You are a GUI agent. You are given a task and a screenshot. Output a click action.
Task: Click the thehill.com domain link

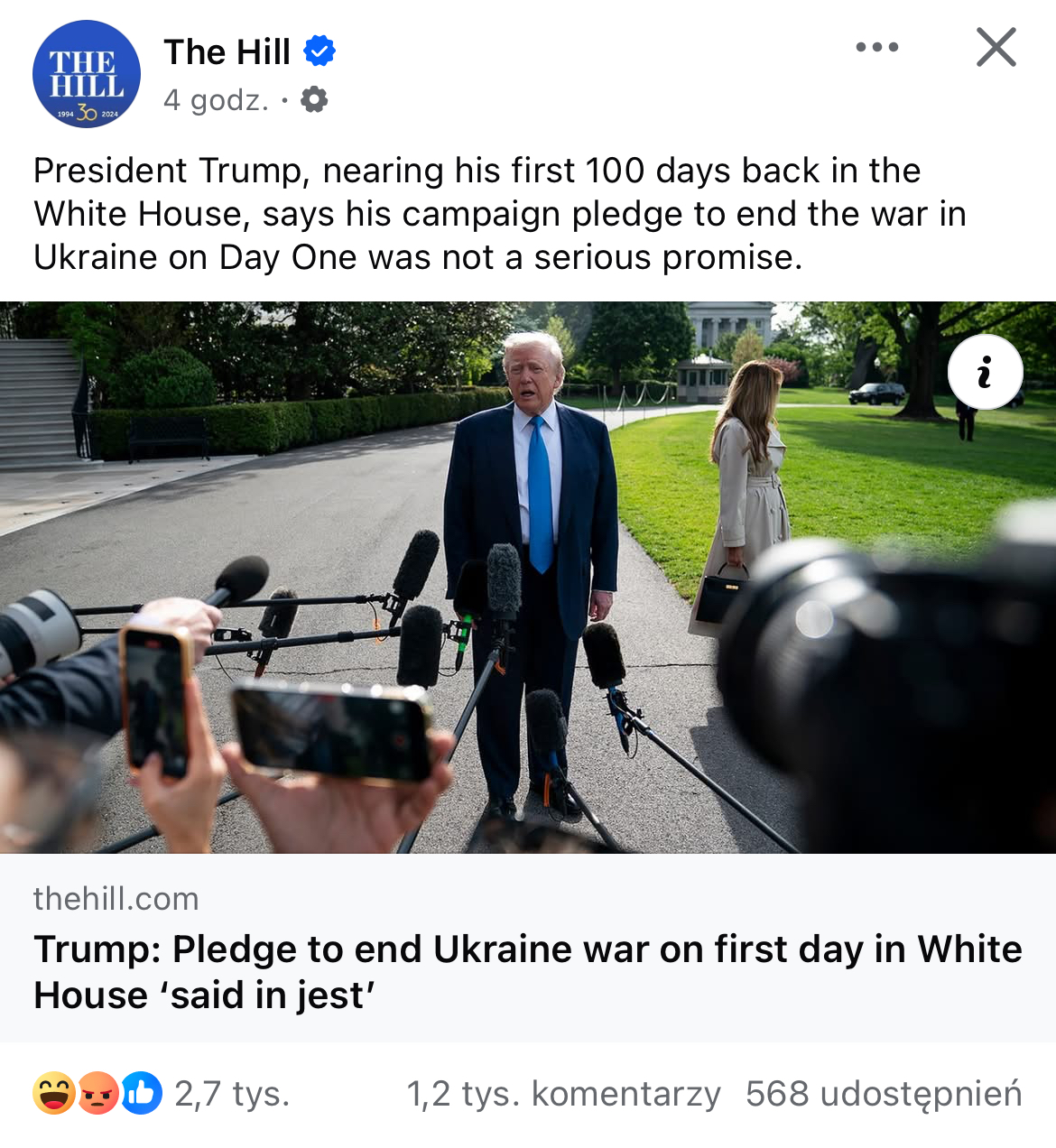tap(116, 899)
